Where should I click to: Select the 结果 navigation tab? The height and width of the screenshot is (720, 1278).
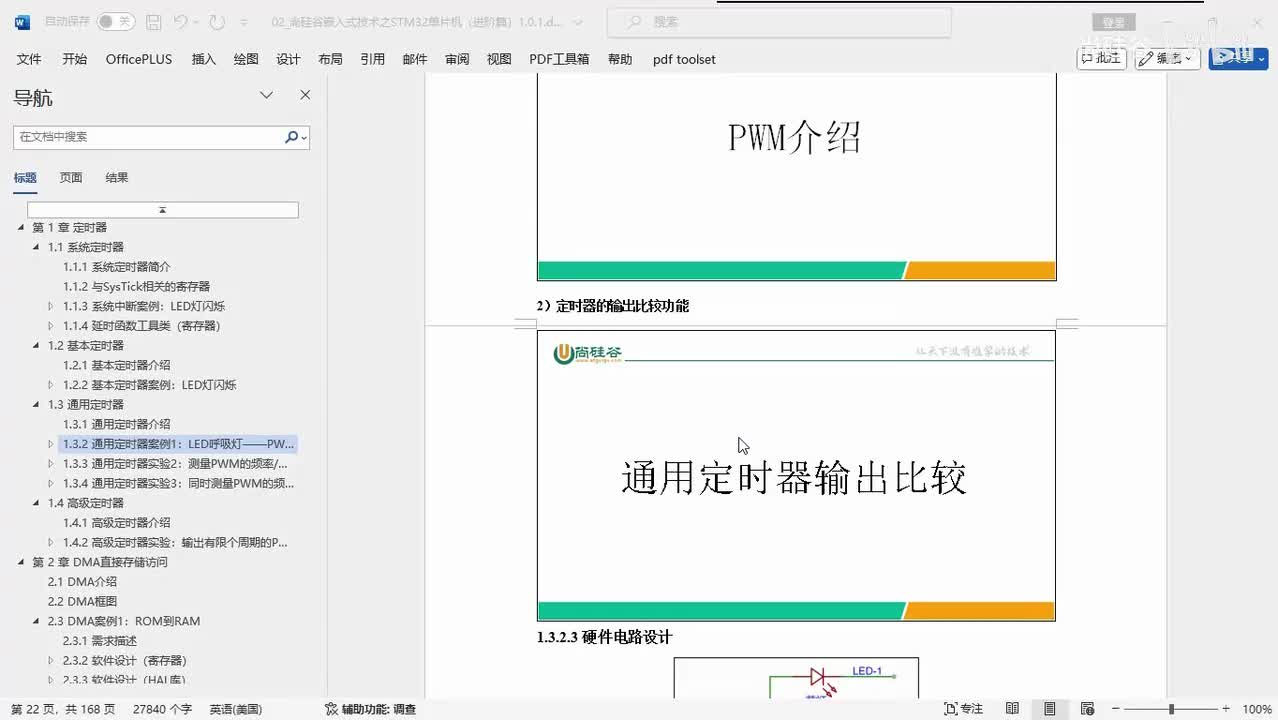117,178
